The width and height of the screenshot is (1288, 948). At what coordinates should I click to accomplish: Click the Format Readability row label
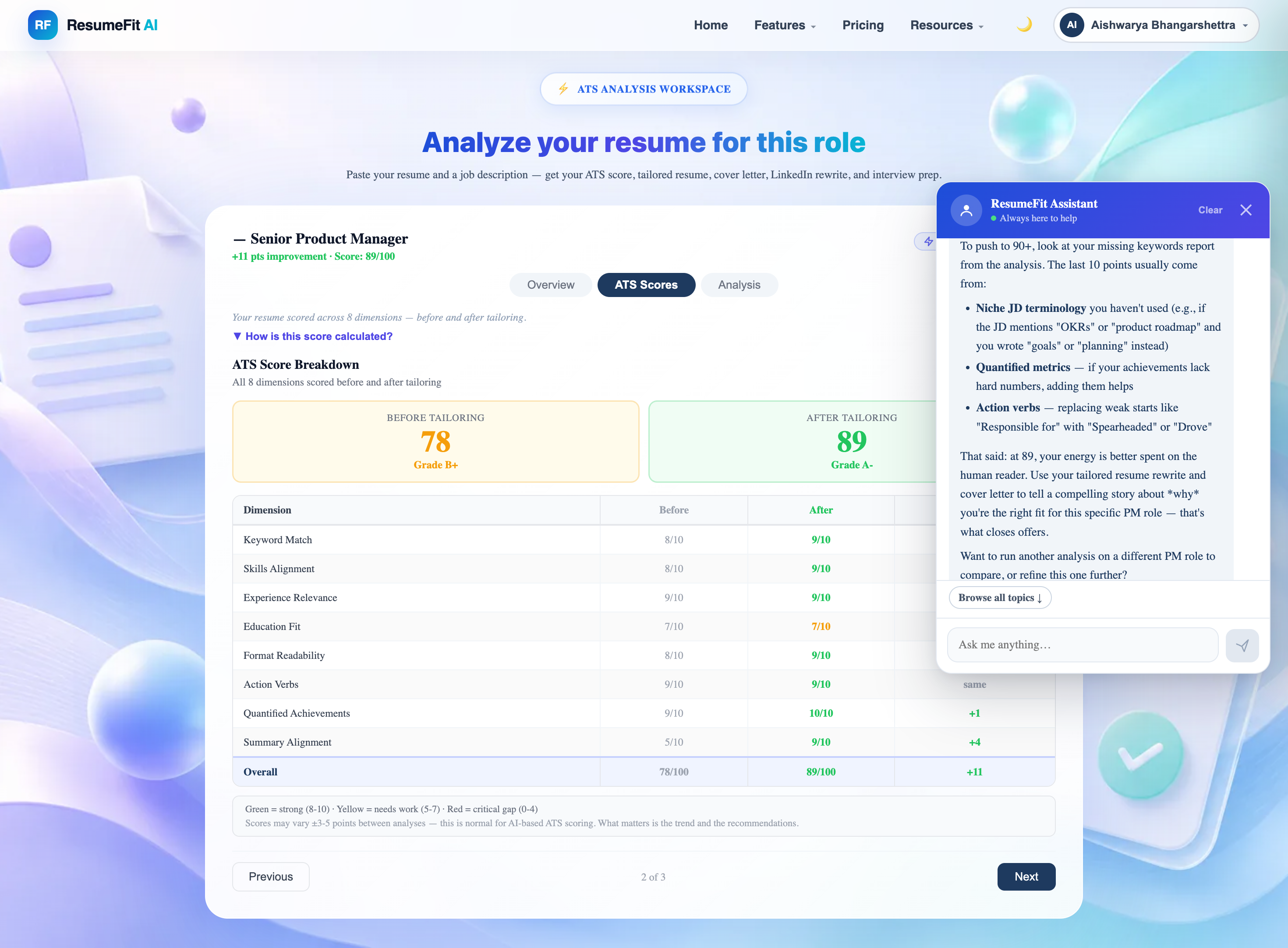[x=284, y=655]
